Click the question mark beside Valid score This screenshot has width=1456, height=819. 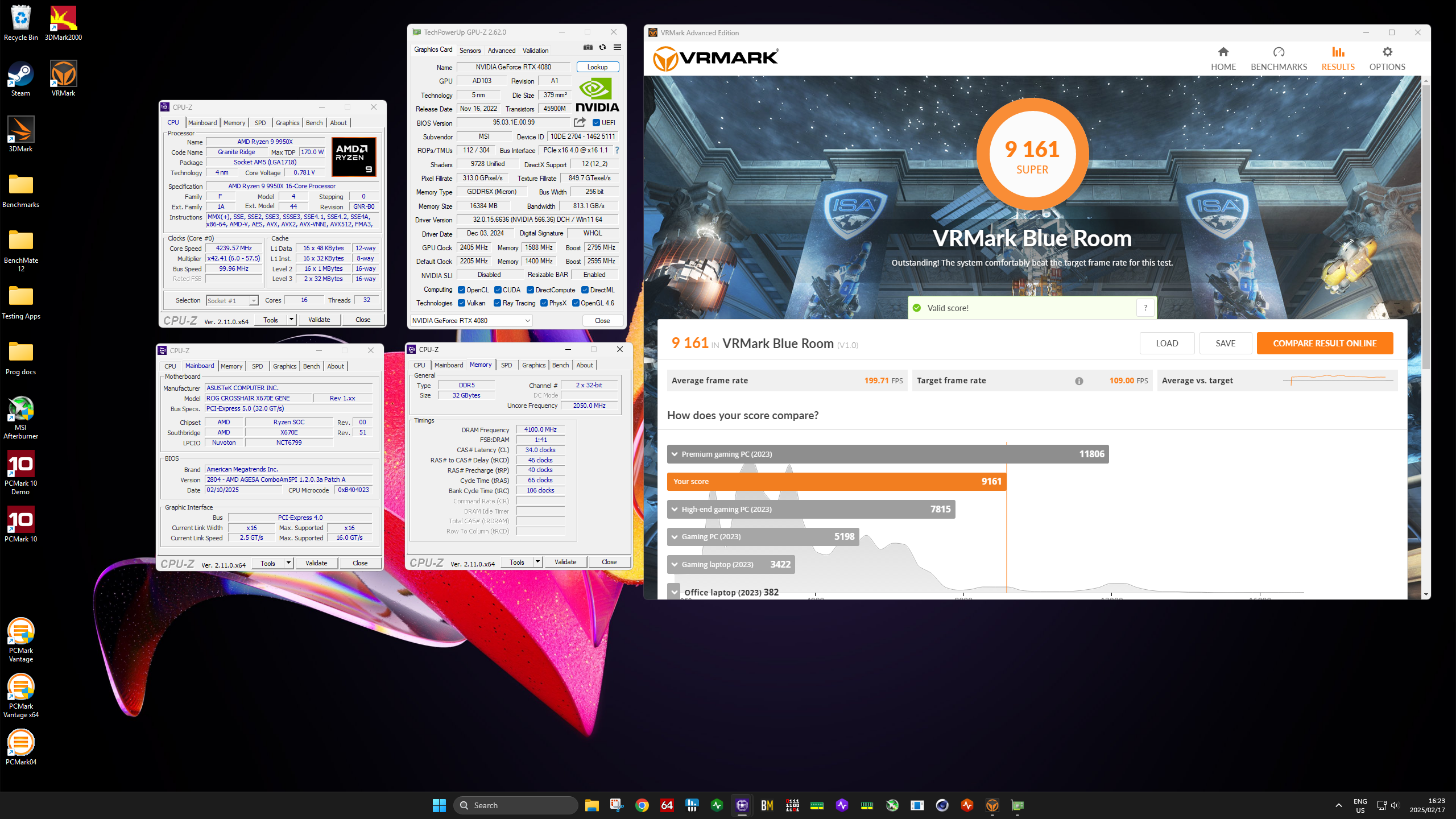coord(1145,308)
